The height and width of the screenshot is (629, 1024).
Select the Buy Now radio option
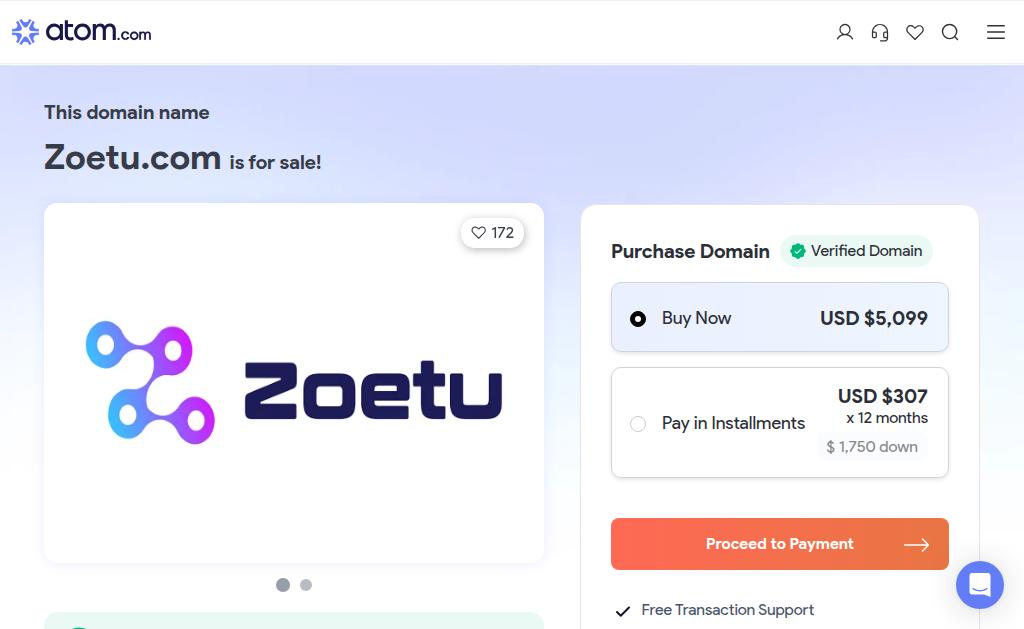638,319
